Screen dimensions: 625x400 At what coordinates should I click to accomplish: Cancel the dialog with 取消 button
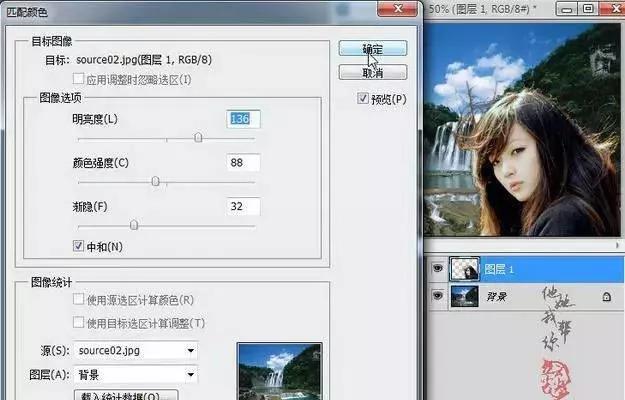(x=373, y=73)
